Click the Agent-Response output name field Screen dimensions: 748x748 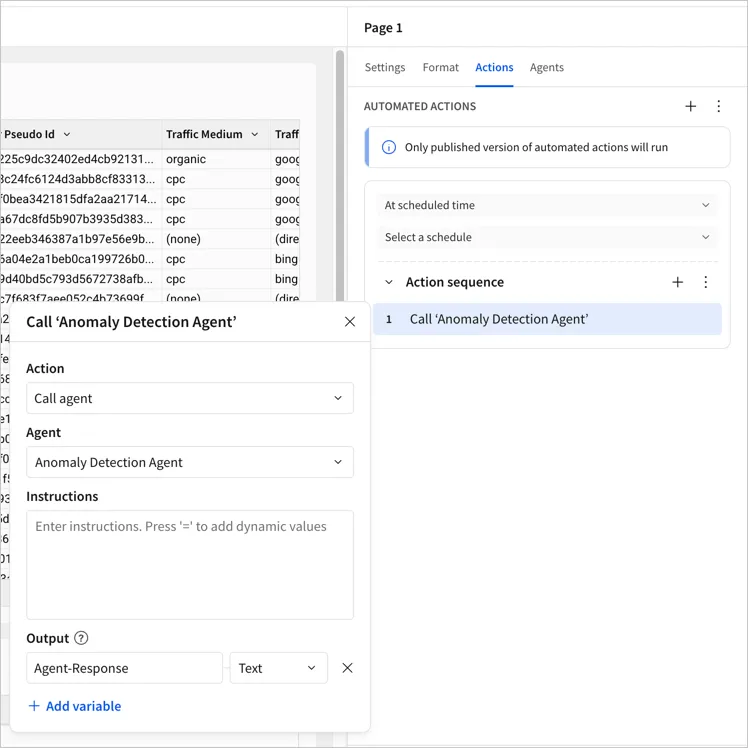125,668
